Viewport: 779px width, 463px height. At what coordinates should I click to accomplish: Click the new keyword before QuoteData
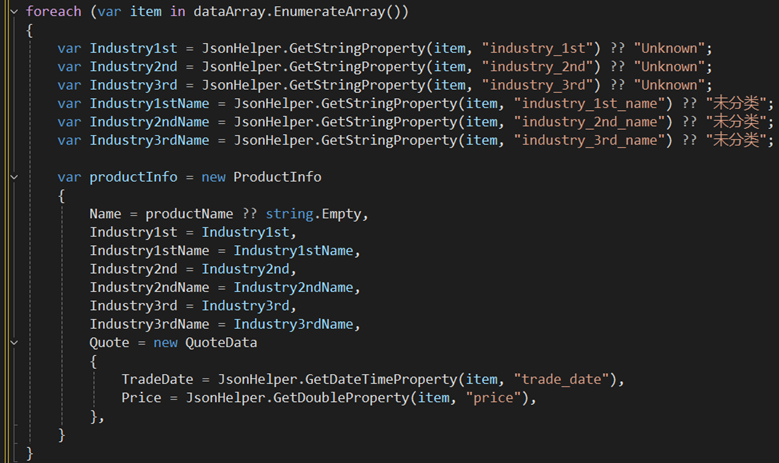click(x=165, y=342)
